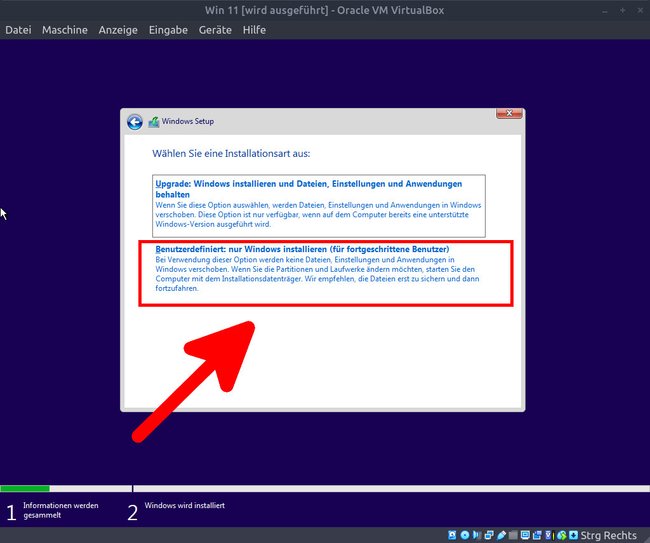Click the installation progress bar

coord(325,489)
